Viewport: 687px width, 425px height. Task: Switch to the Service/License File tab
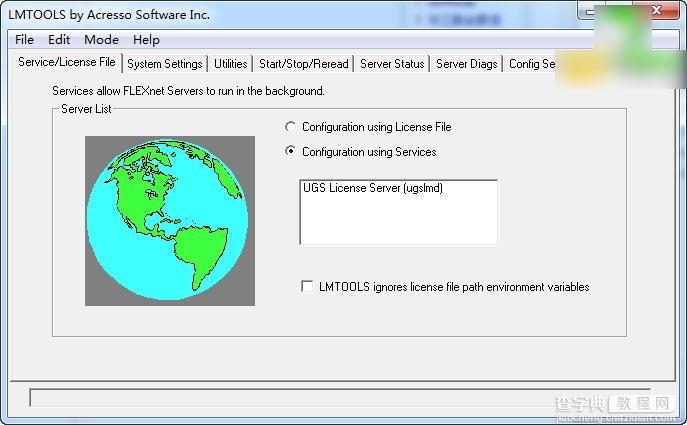point(67,62)
